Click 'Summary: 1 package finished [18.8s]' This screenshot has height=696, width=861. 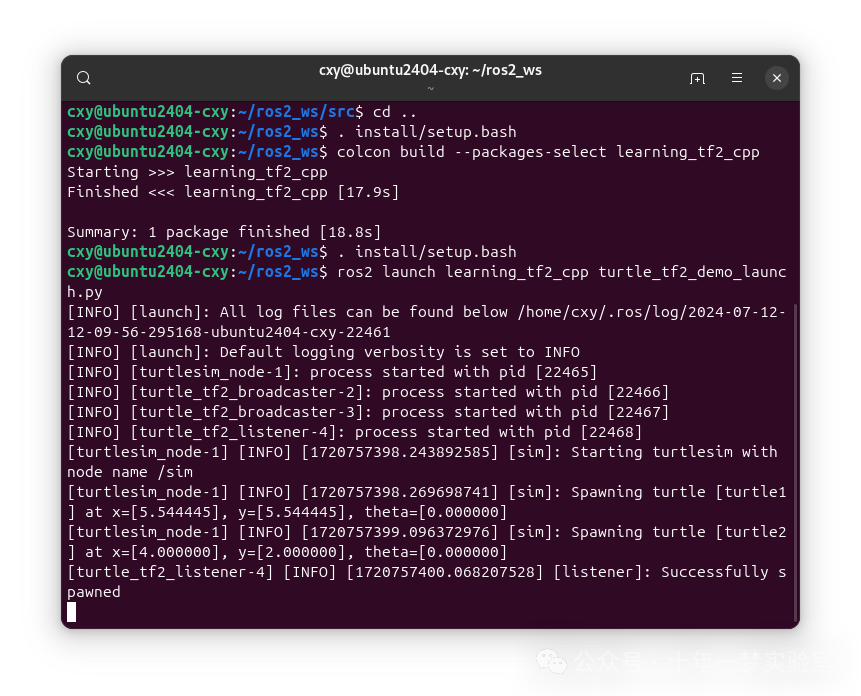point(224,232)
